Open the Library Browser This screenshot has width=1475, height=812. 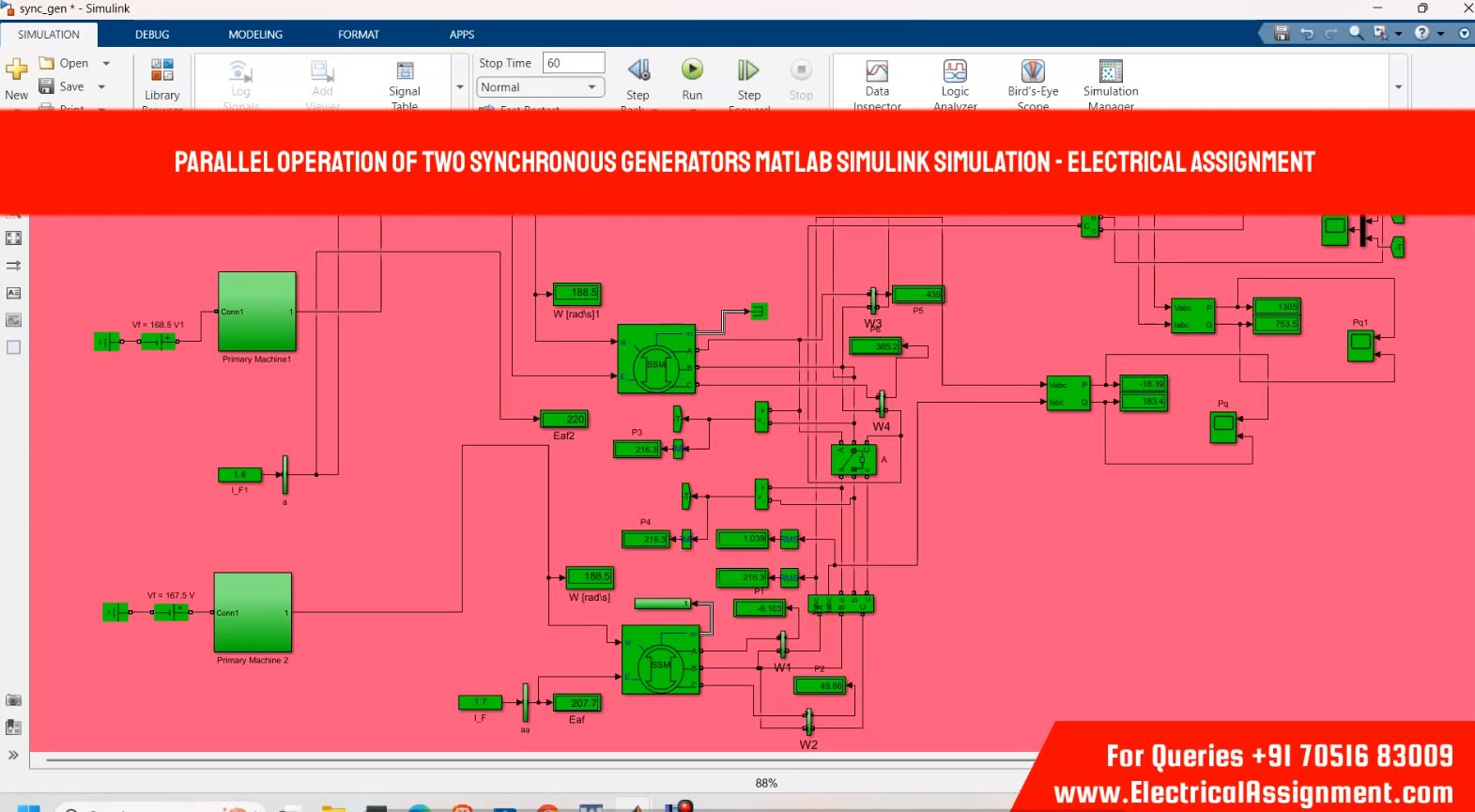point(162,81)
